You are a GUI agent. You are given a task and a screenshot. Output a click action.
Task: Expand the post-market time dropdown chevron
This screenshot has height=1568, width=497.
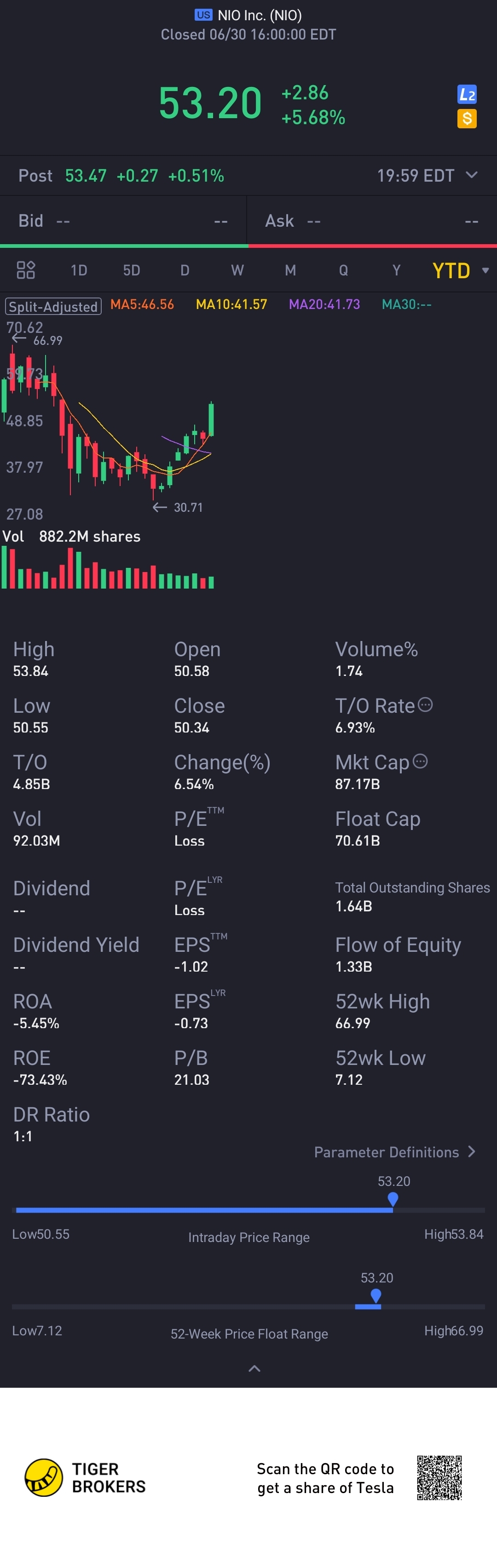click(471, 175)
